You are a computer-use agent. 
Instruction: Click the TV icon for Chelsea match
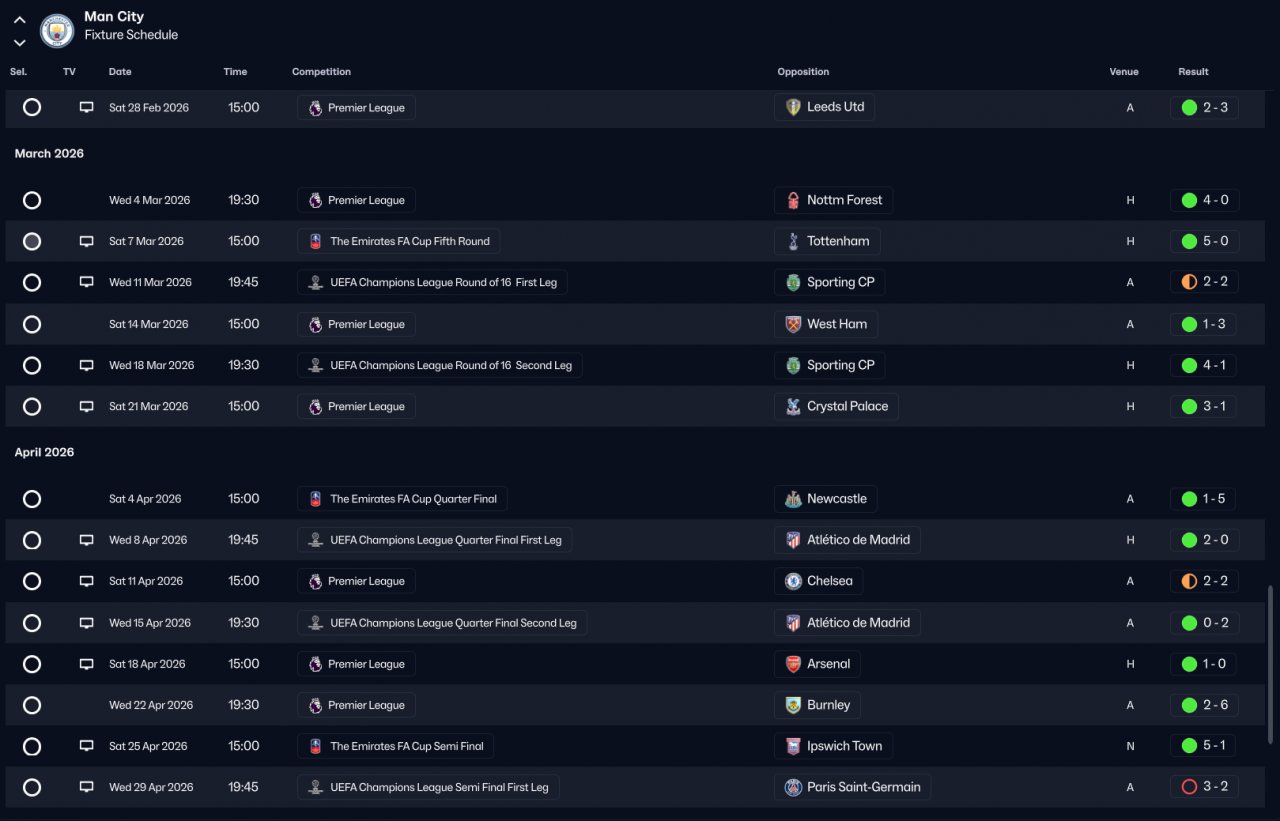click(x=87, y=581)
